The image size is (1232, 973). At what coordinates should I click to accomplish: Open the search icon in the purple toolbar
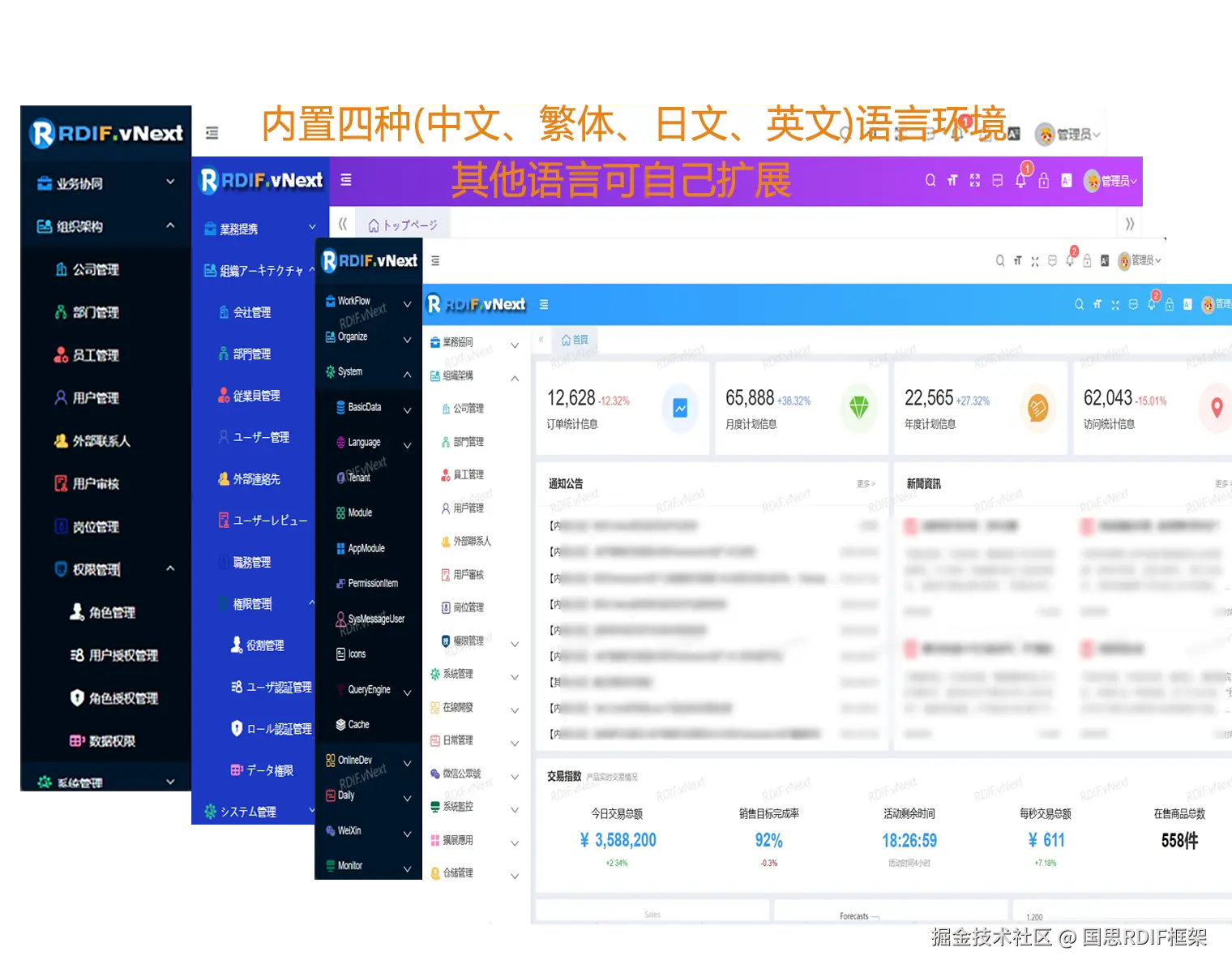click(930, 180)
